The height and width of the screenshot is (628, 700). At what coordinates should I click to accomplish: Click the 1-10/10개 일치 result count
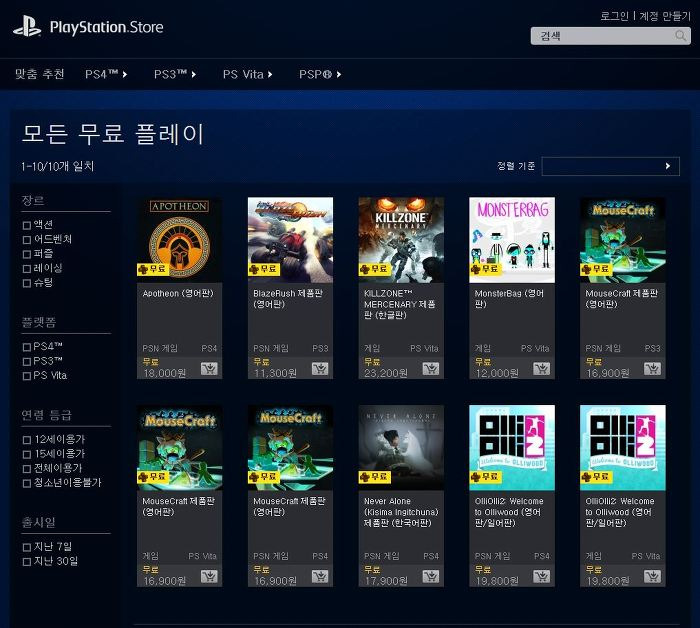click(58, 166)
